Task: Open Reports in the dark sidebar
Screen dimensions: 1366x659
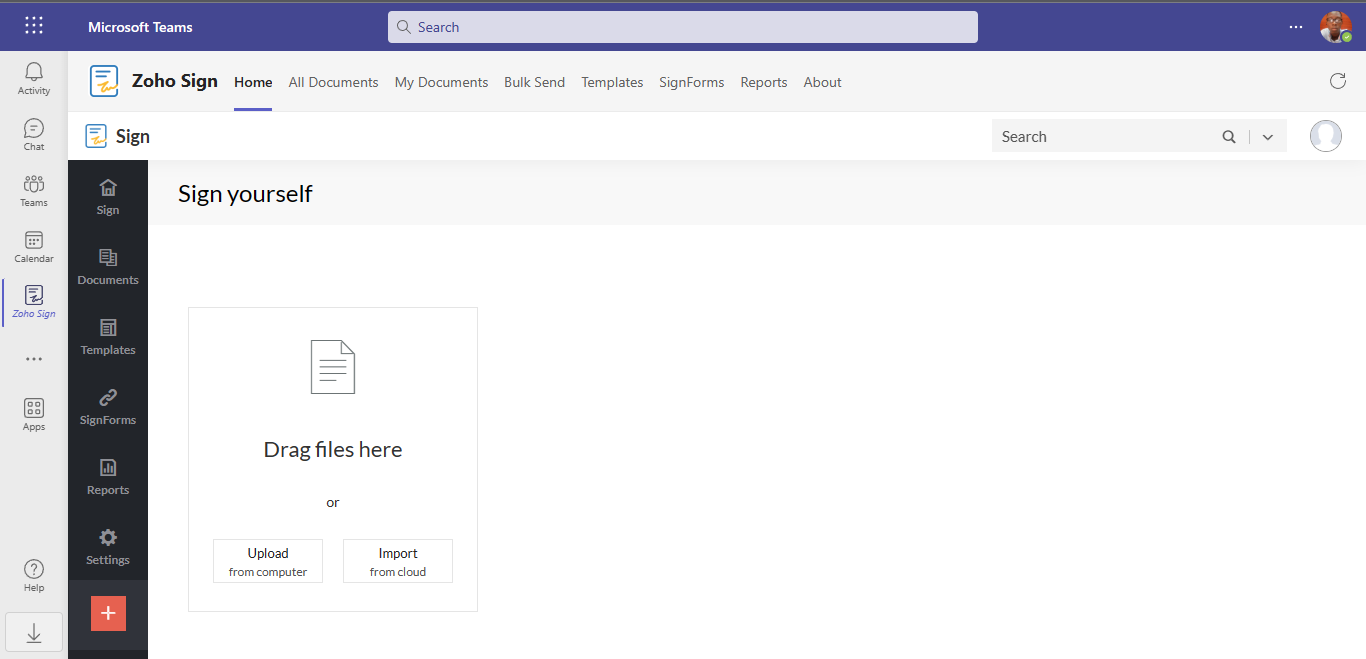Action: [108, 476]
